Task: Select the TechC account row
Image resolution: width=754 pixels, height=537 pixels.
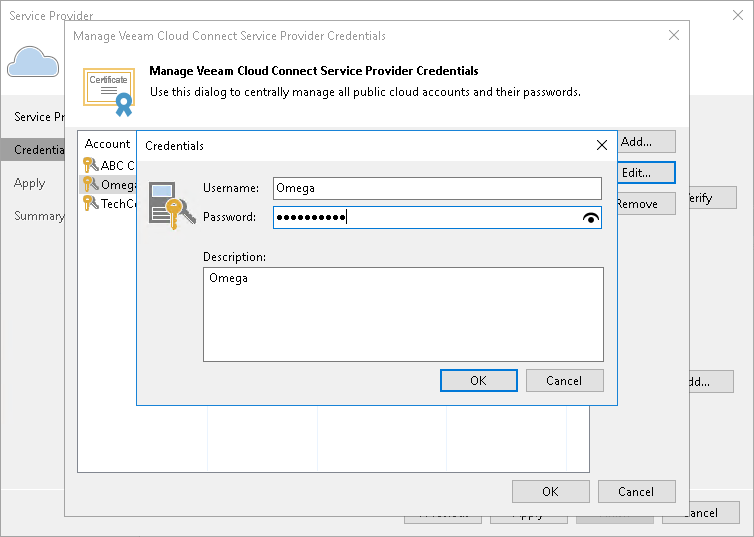Action: click(108, 204)
